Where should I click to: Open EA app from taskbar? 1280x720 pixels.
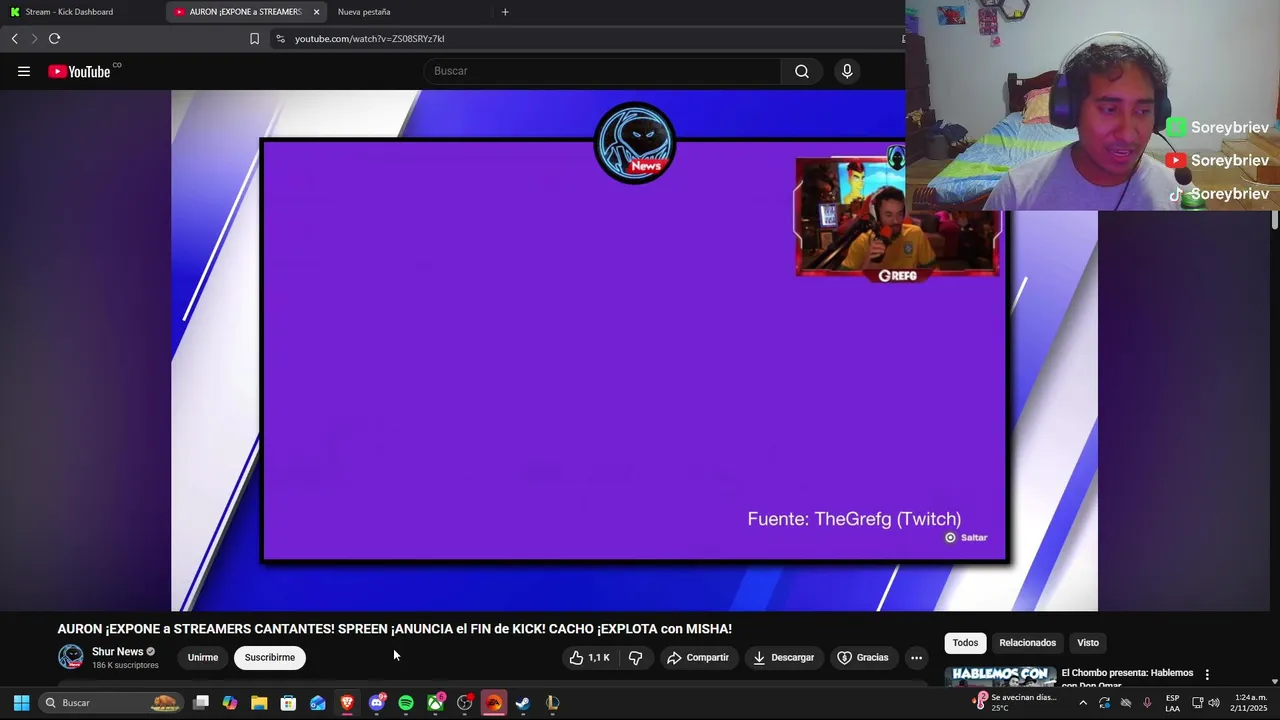494,702
